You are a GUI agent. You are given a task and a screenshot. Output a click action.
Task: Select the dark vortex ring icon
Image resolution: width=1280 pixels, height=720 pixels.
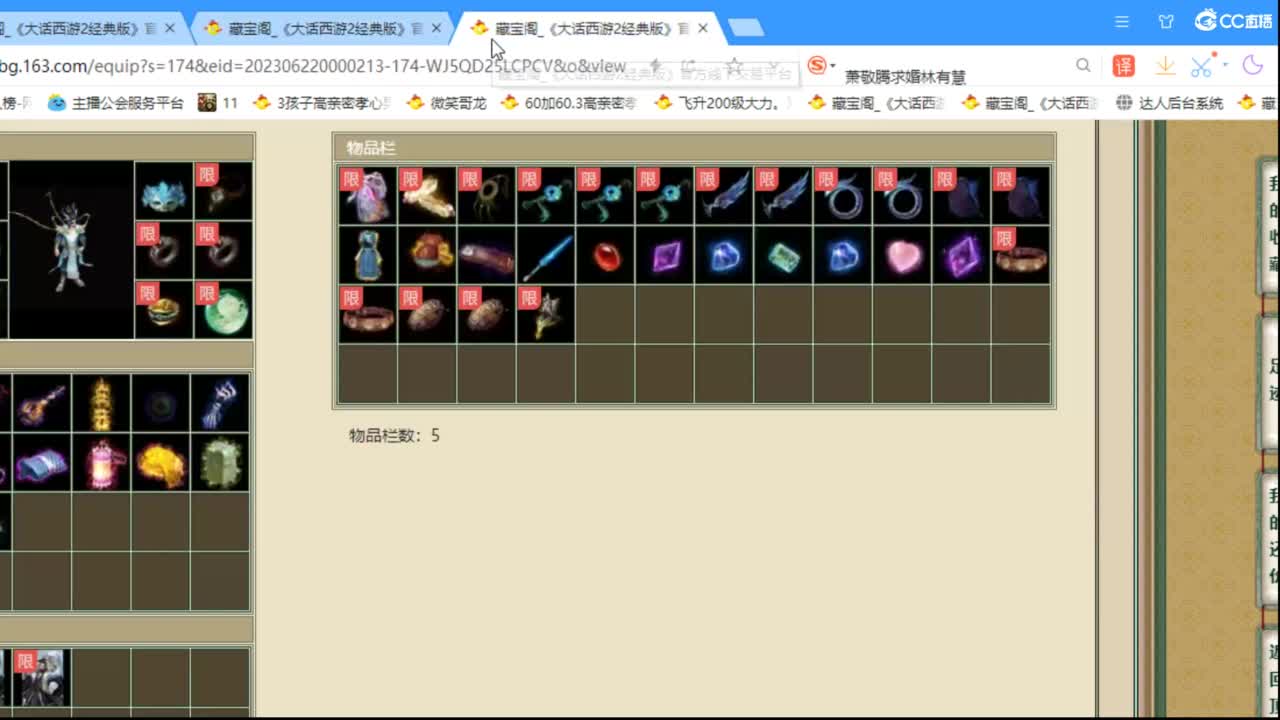(160, 403)
